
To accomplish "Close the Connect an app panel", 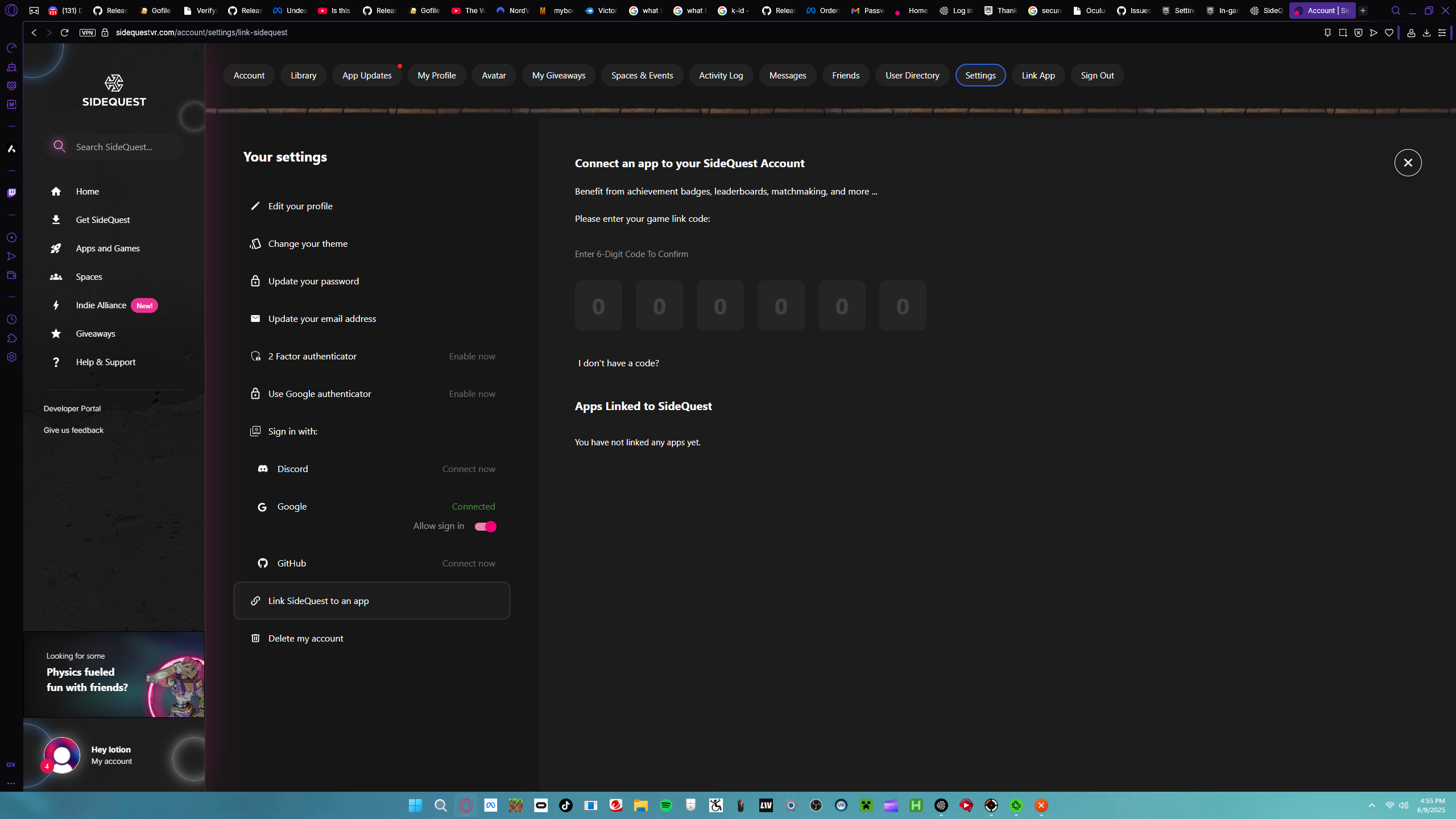I will coord(1408,163).
